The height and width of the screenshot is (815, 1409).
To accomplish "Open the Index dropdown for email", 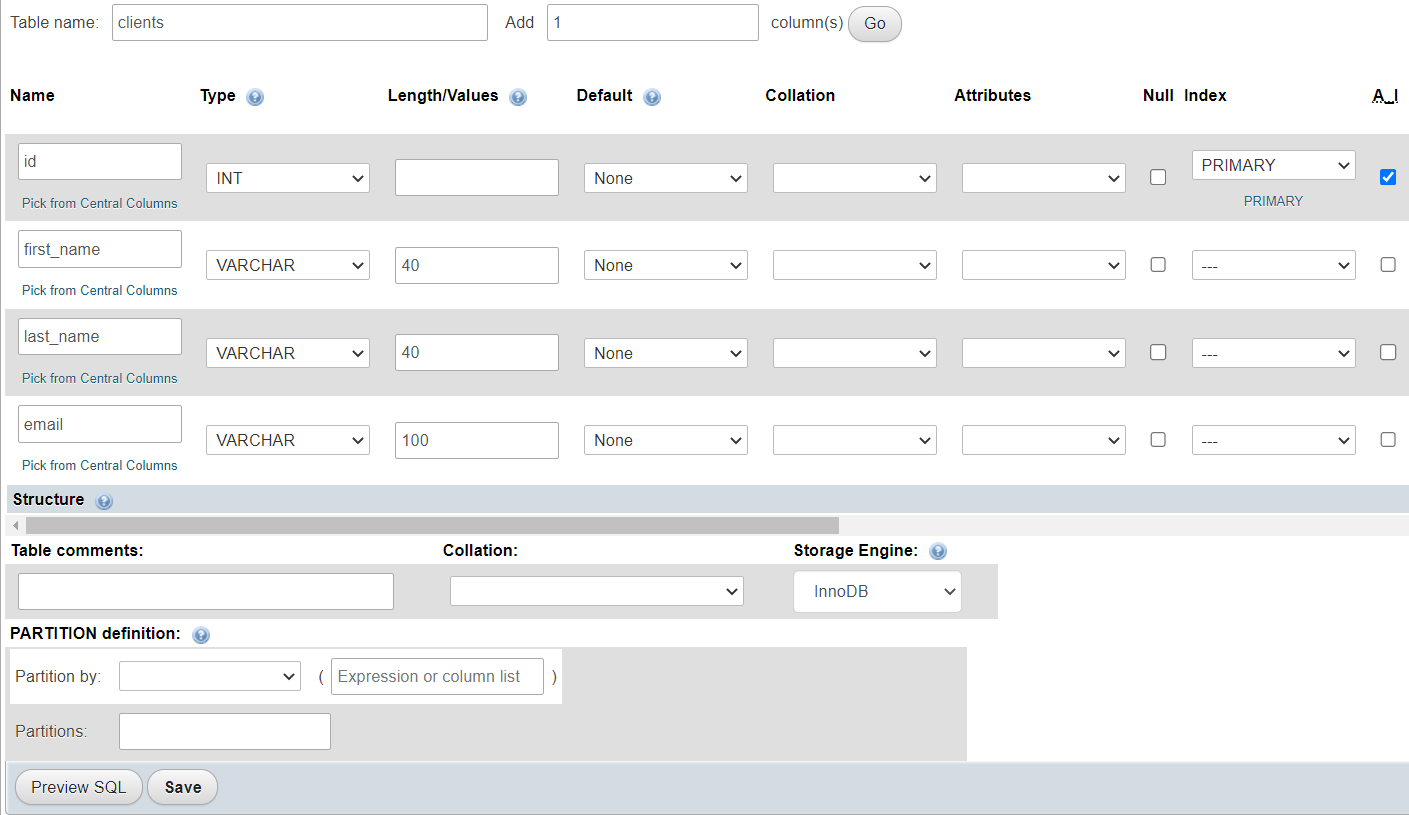I will click(x=1274, y=440).
